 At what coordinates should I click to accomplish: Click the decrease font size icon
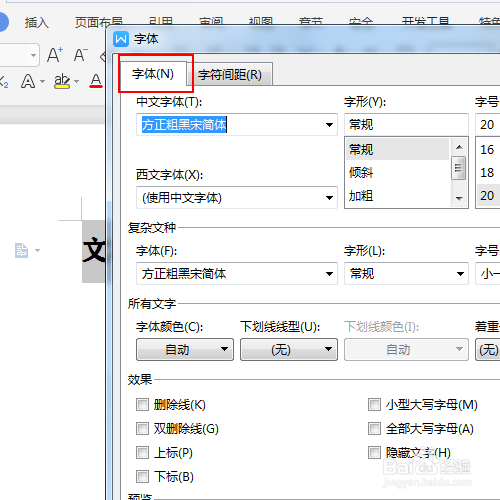pyautogui.click(x=80, y=55)
